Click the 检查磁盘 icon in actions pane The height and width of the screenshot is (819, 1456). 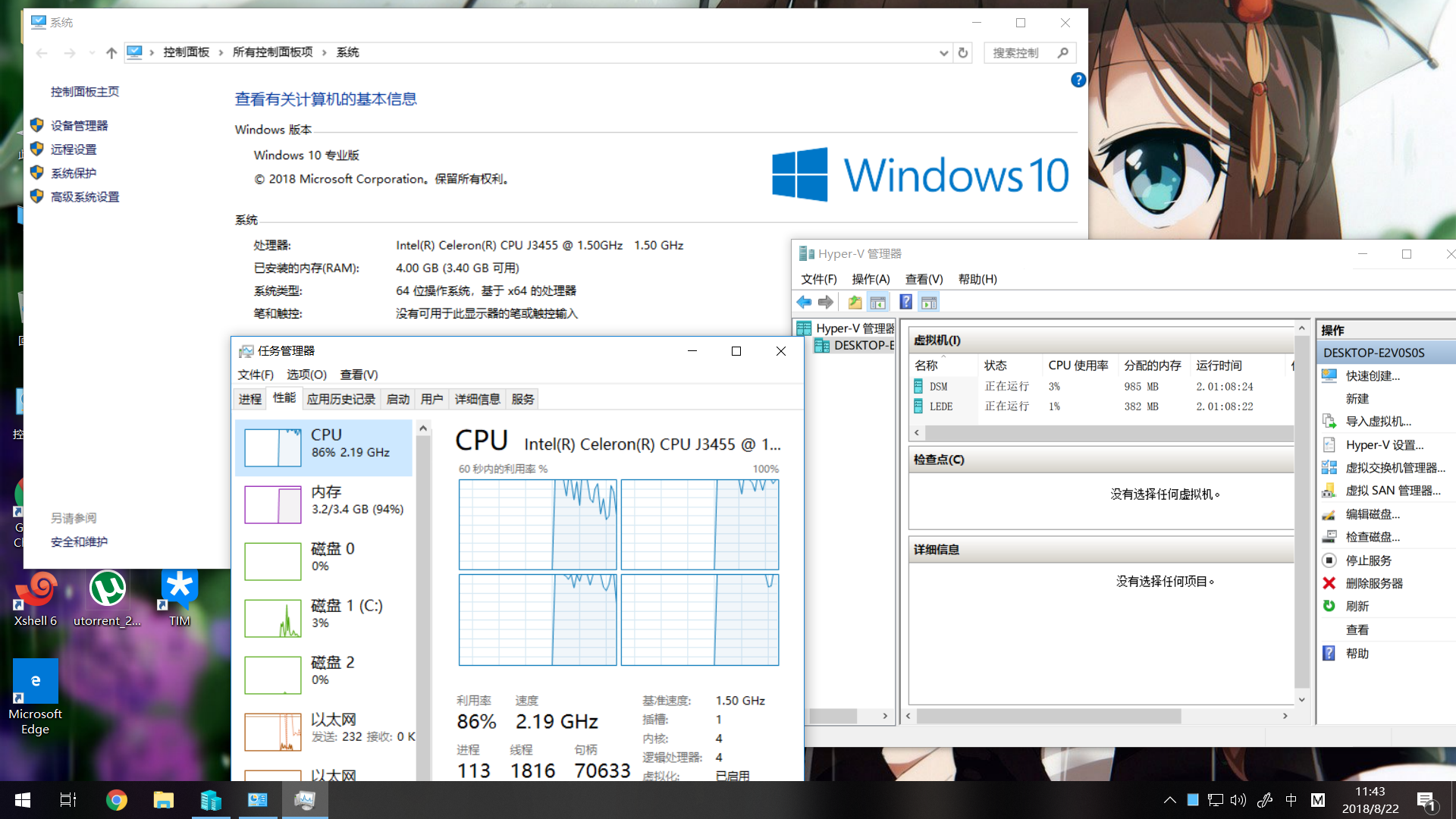click(x=1329, y=537)
